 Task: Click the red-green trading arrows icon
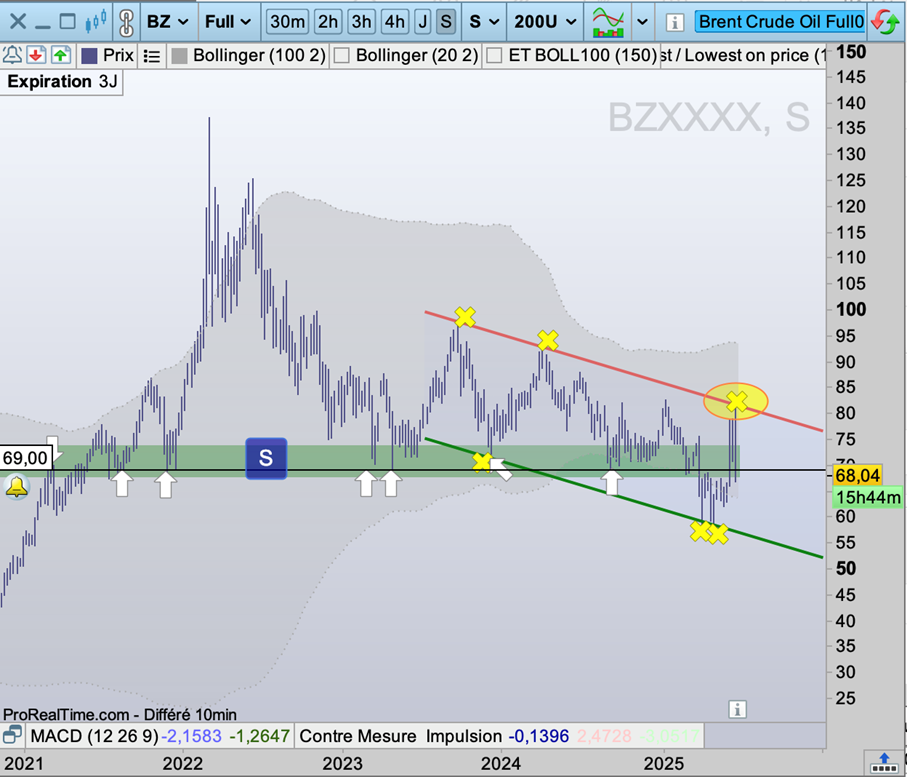tap(886, 22)
